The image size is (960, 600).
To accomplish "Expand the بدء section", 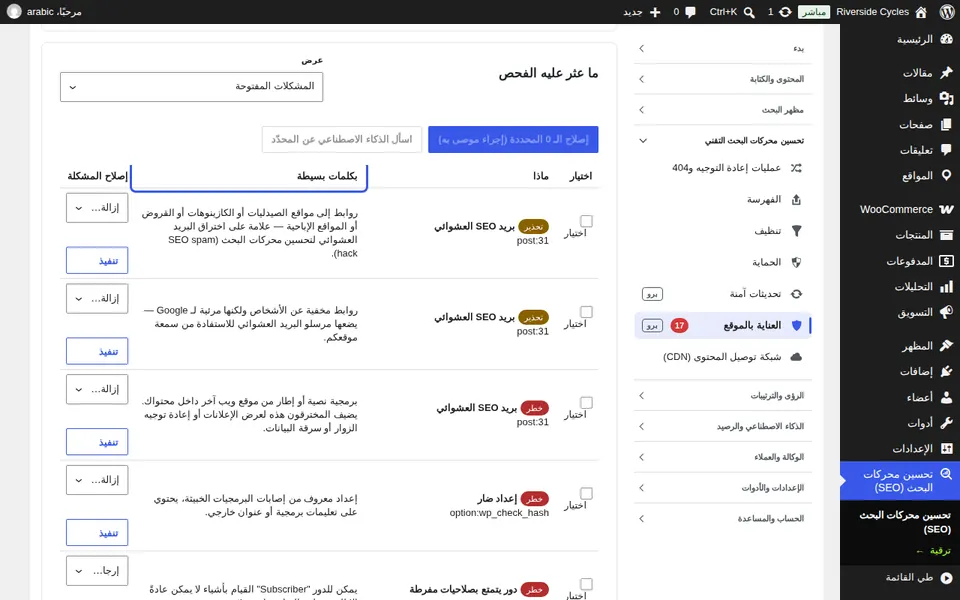I will tap(723, 48).
